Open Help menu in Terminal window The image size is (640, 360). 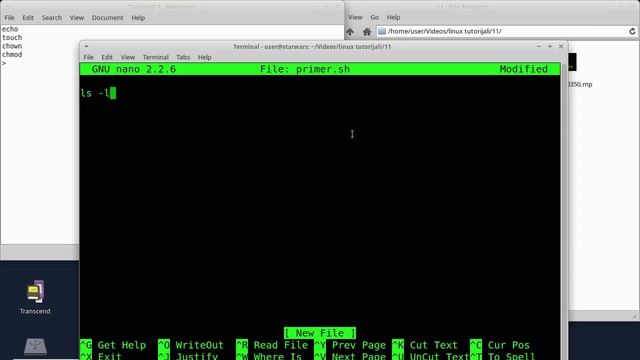[x=204, y=57]
